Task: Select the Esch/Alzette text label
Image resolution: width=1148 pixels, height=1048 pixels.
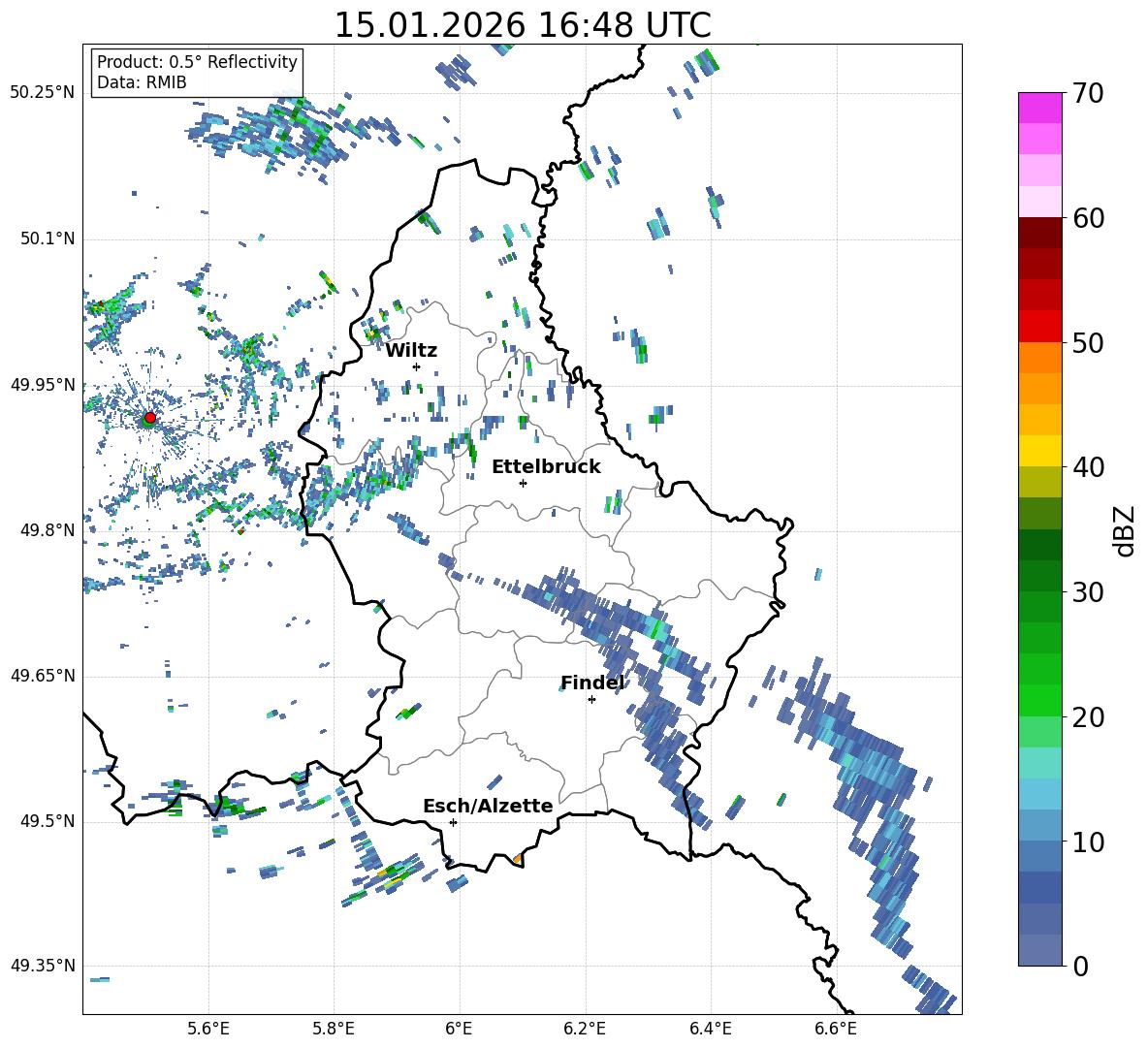Action: tap(488, 806)
